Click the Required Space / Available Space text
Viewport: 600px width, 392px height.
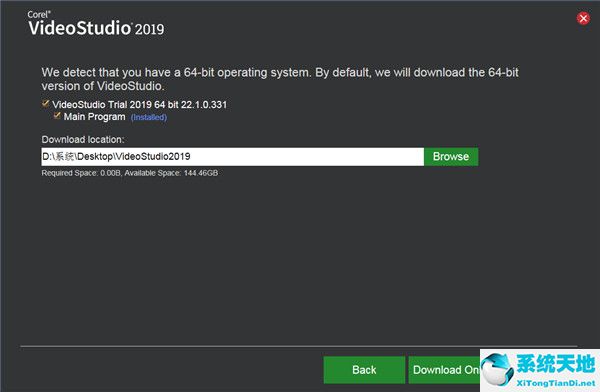pyautogui.click(x=130, y=173)
